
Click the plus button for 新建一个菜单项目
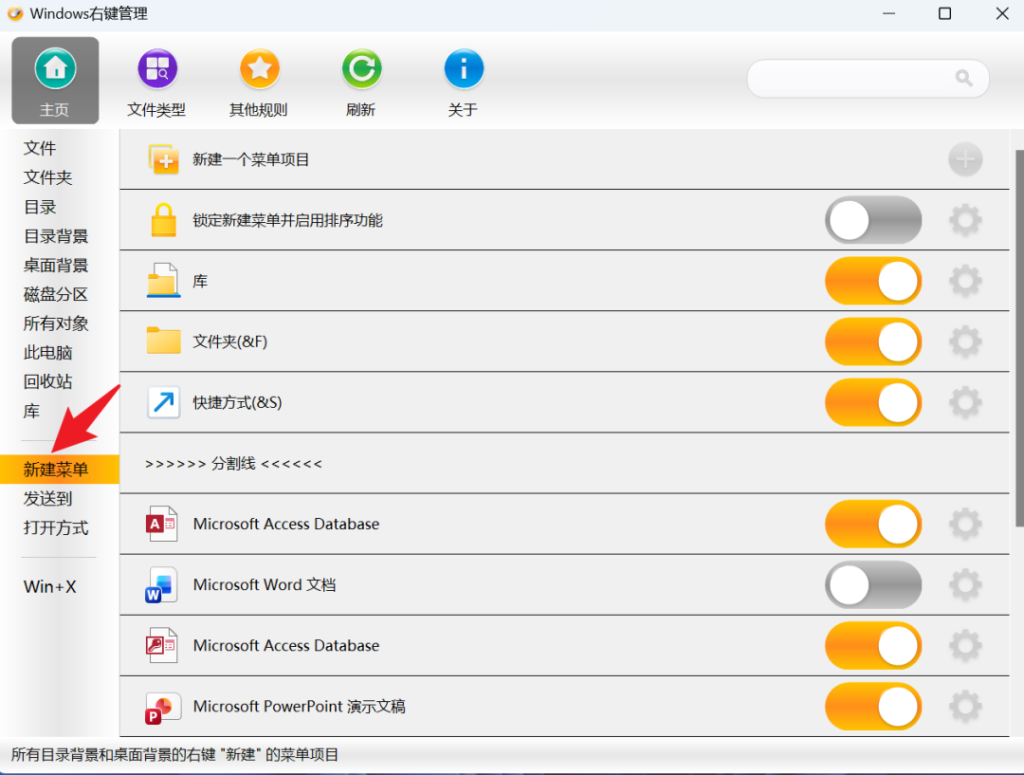pos(965,159)
